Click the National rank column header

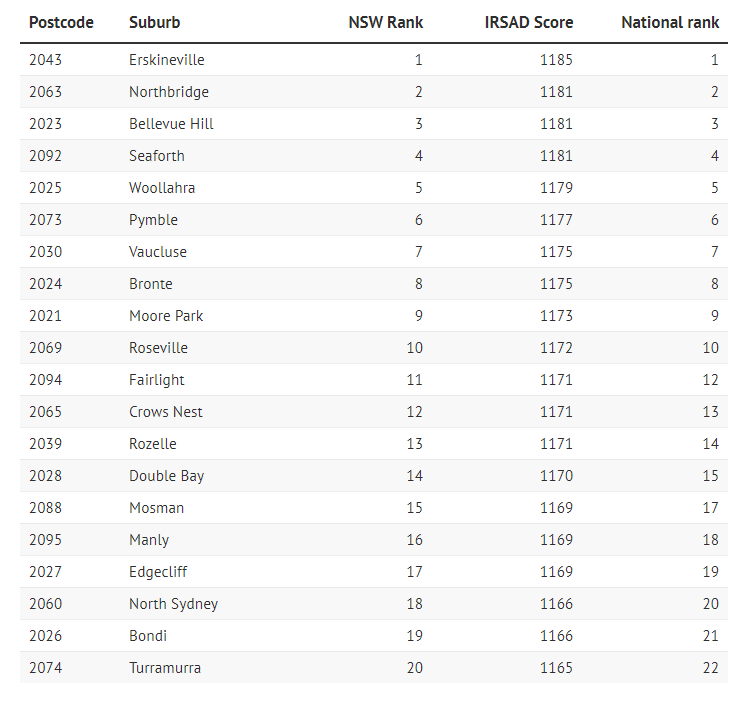tap(670, 22)
